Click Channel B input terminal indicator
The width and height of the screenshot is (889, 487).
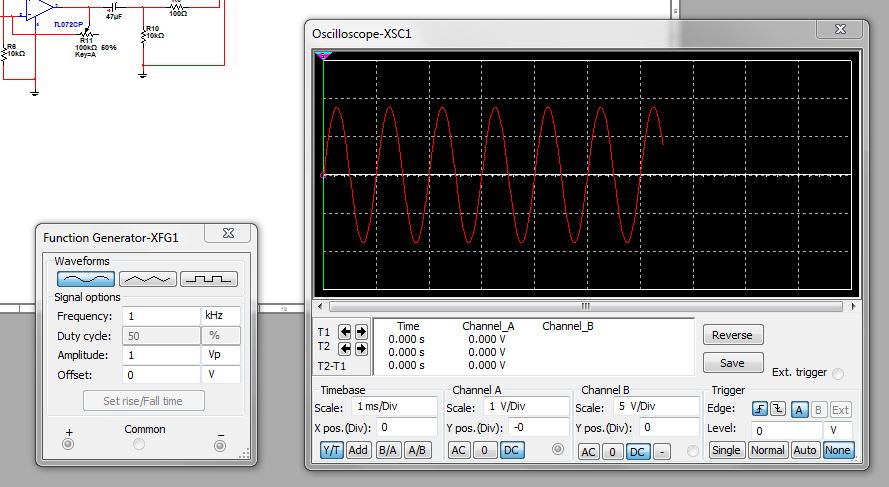tap(693, 451)
